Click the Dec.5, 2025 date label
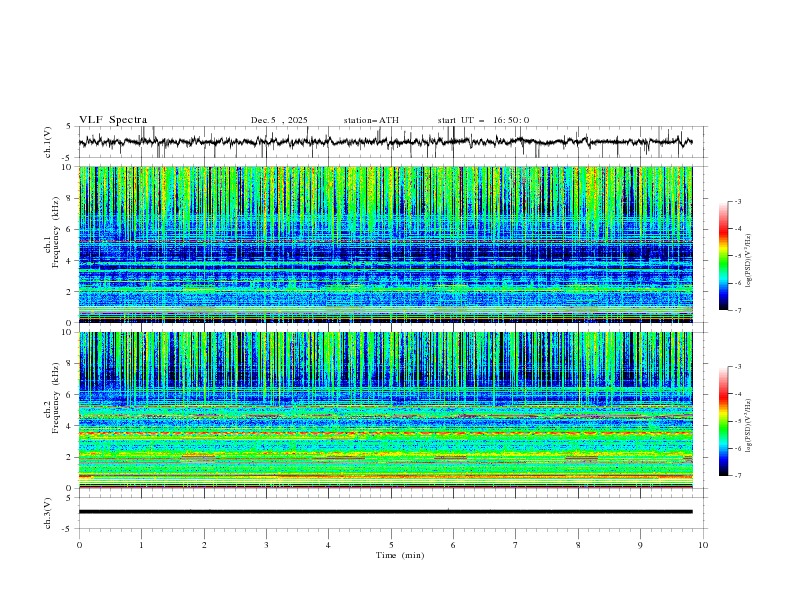 click(x=279, y=120)
